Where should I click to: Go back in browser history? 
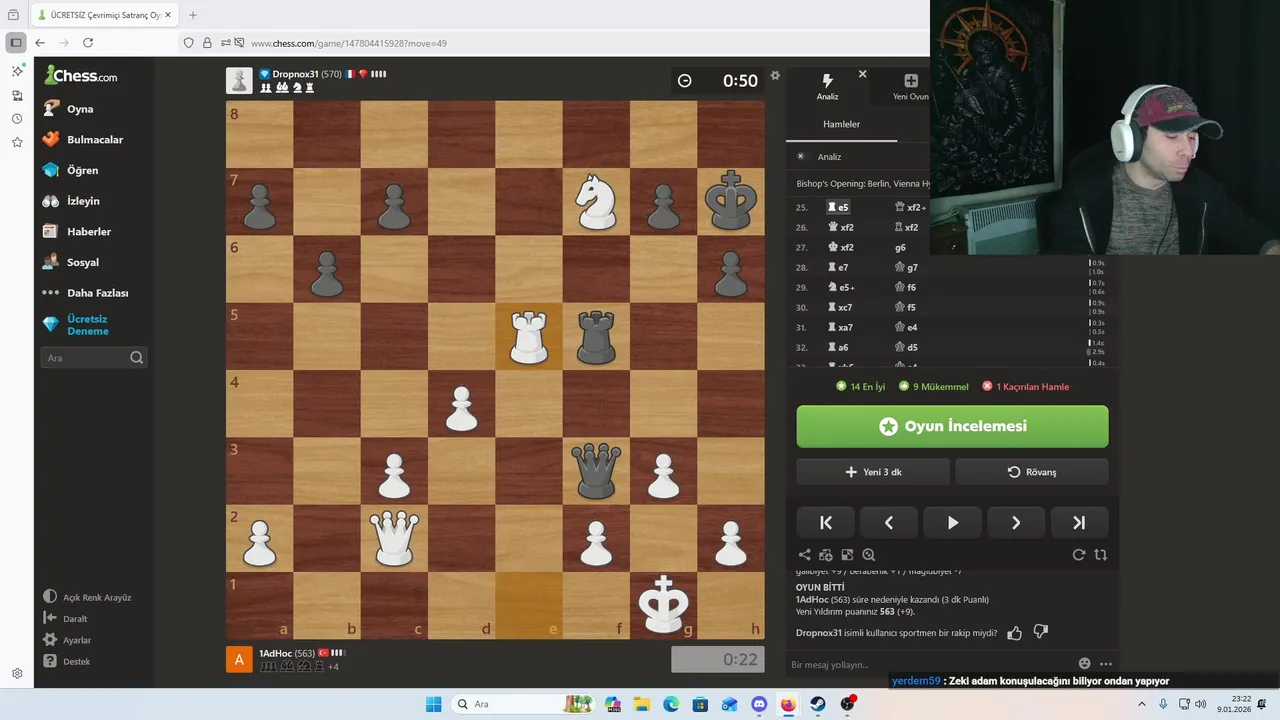pyautogui.click(x=40, y=43)
